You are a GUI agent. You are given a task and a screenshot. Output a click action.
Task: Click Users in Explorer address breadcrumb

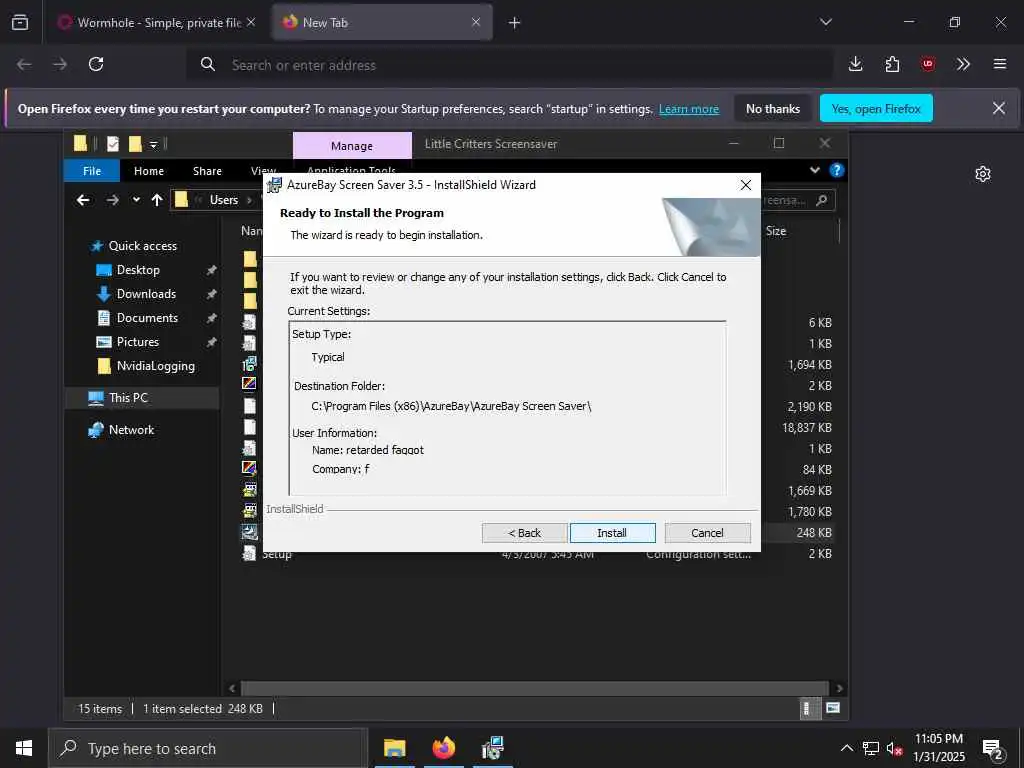click(223, 200)
